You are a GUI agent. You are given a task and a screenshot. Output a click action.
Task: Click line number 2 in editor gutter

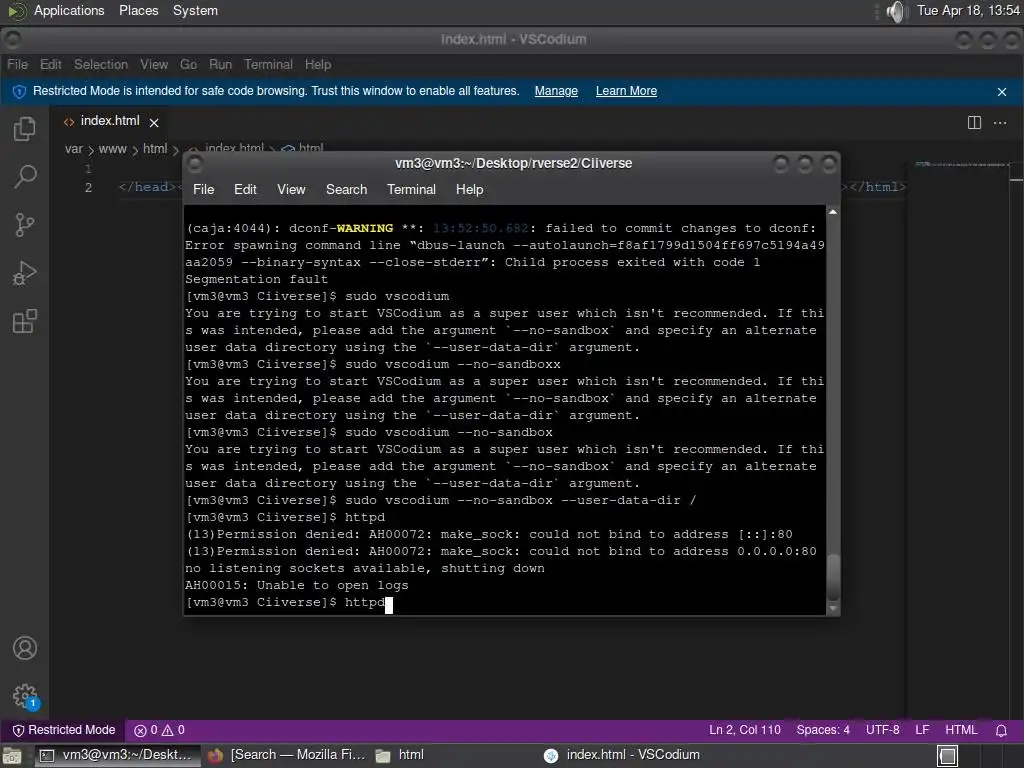[x=88, y=188]
